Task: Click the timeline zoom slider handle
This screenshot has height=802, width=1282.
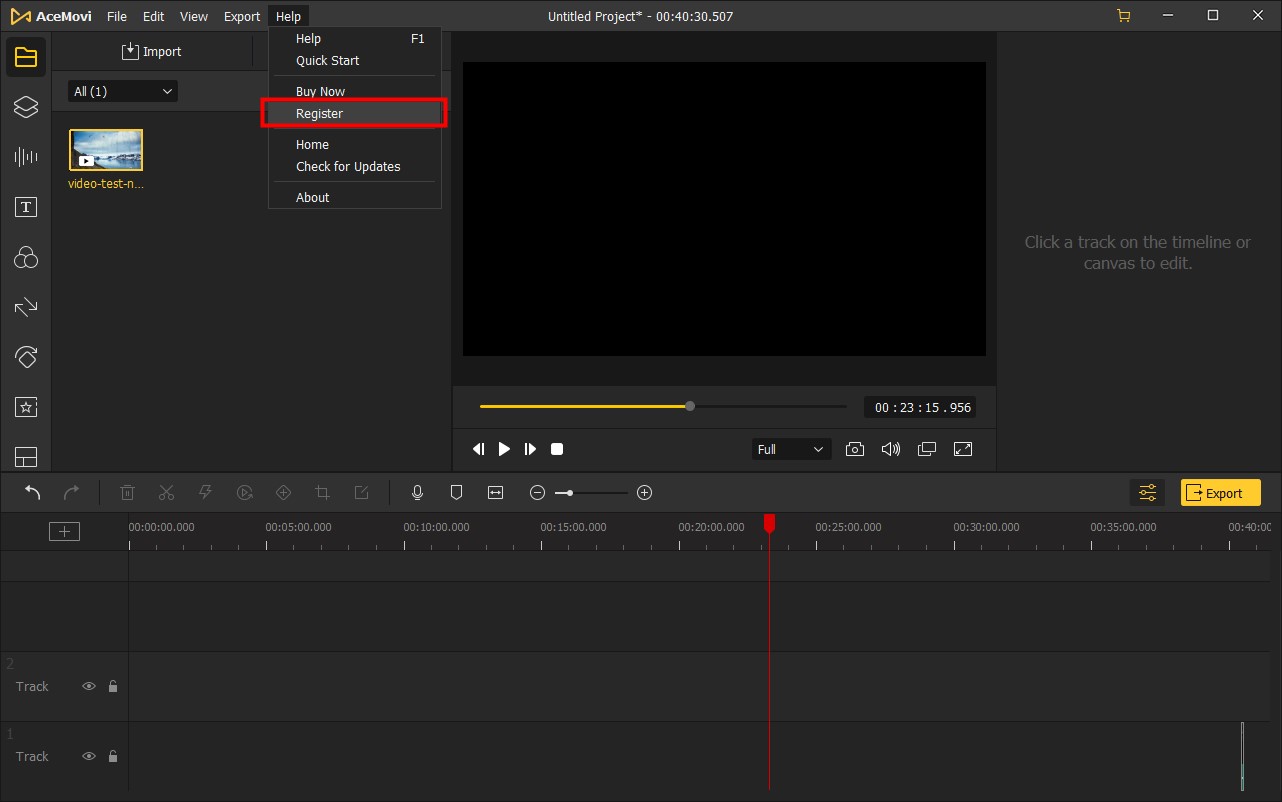Action: (x=569, y=493)
